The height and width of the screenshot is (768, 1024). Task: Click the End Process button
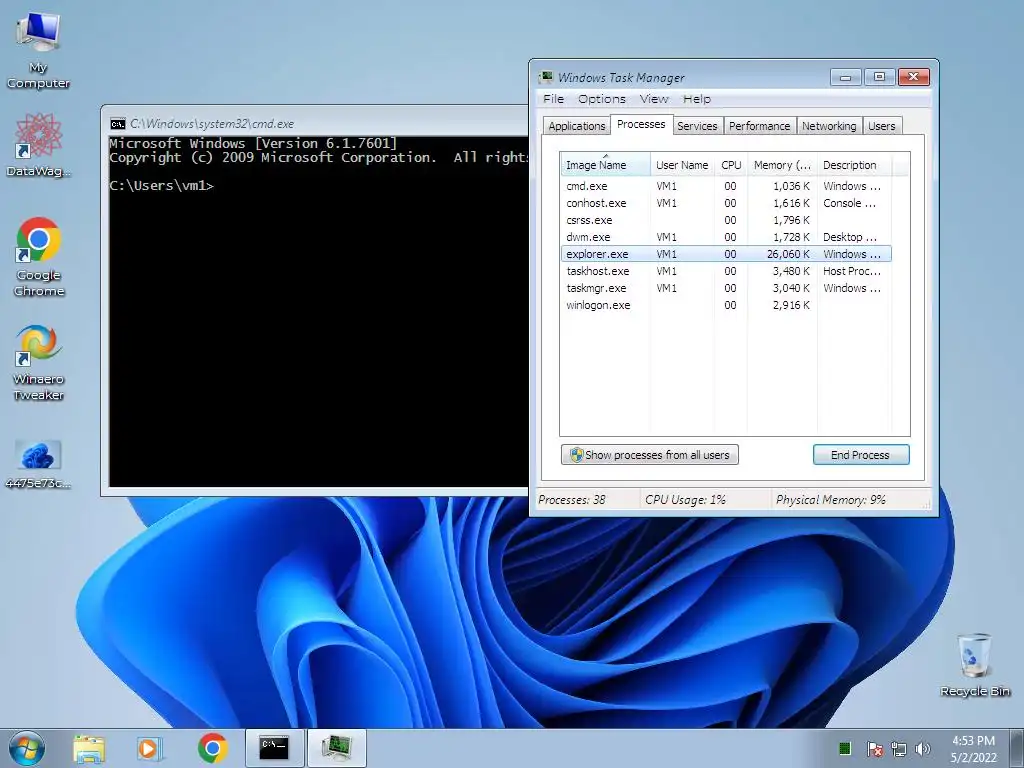861,455
